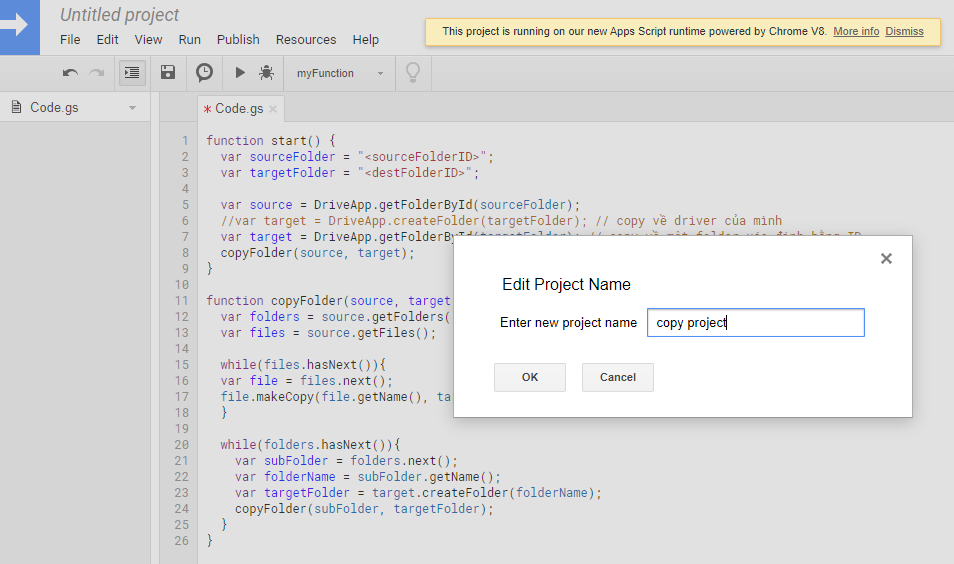Click the new project name field
The height and width of the screenshot is (564, 954).
tap(755, 323)
